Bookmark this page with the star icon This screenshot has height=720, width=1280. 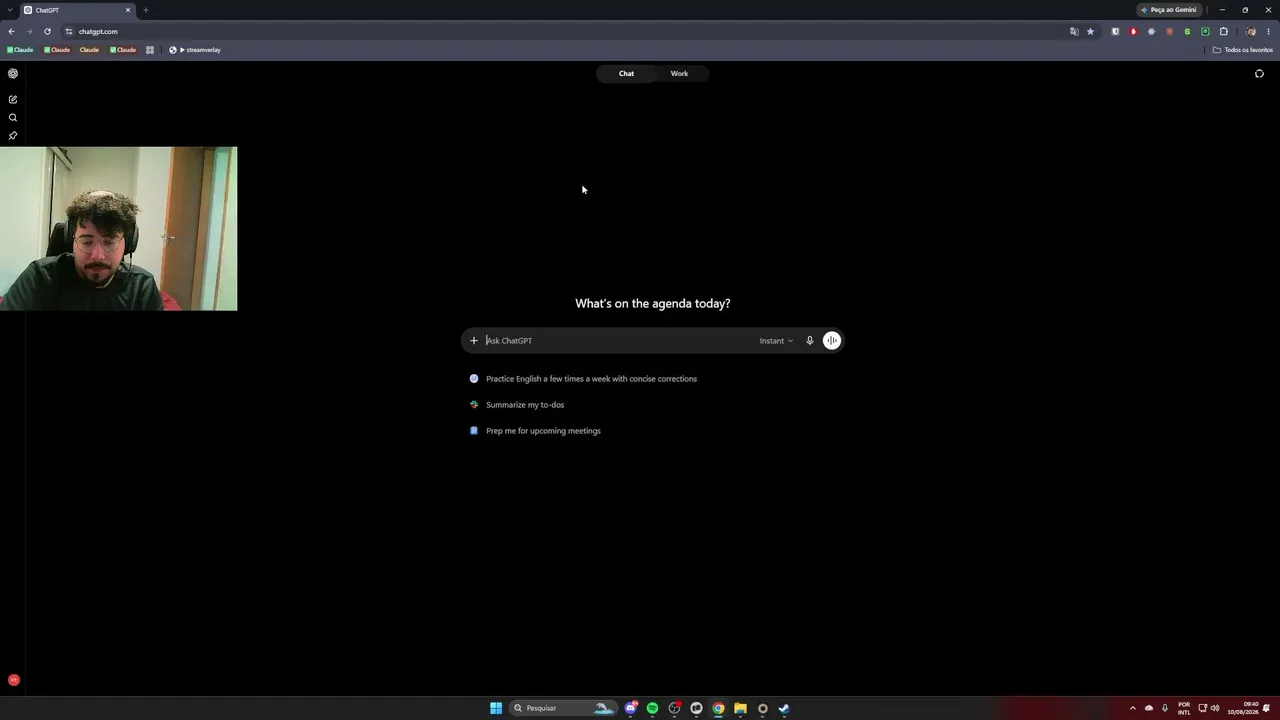tap(1090, 31)
